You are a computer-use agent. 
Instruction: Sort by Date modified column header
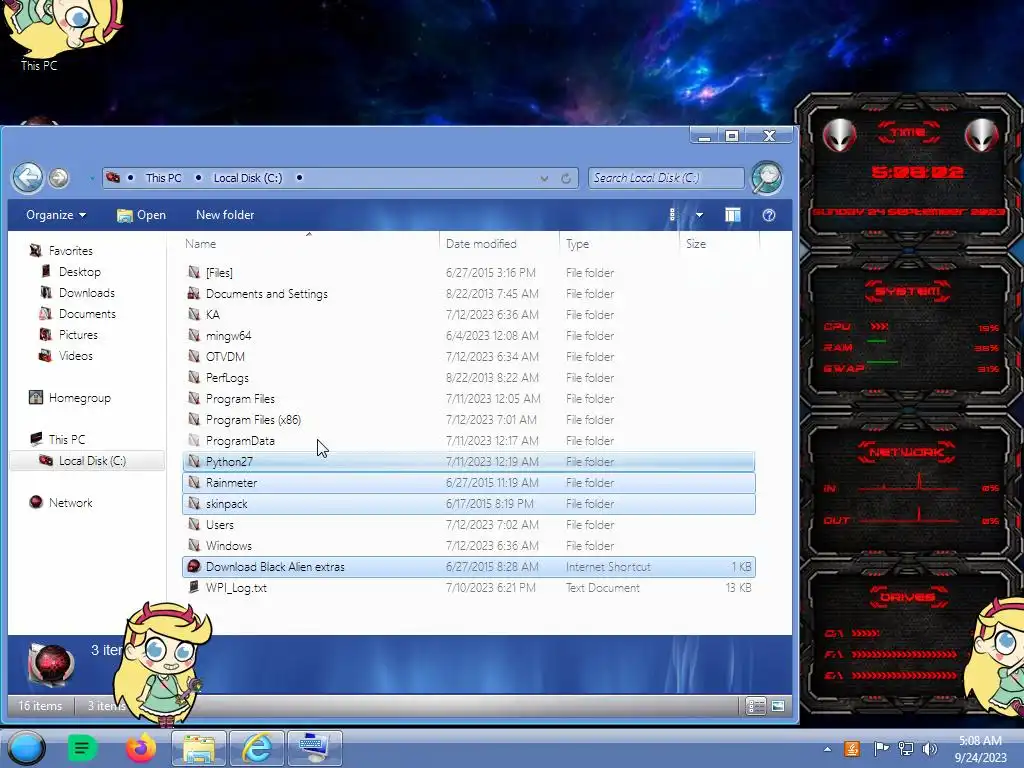coord(481,244)
